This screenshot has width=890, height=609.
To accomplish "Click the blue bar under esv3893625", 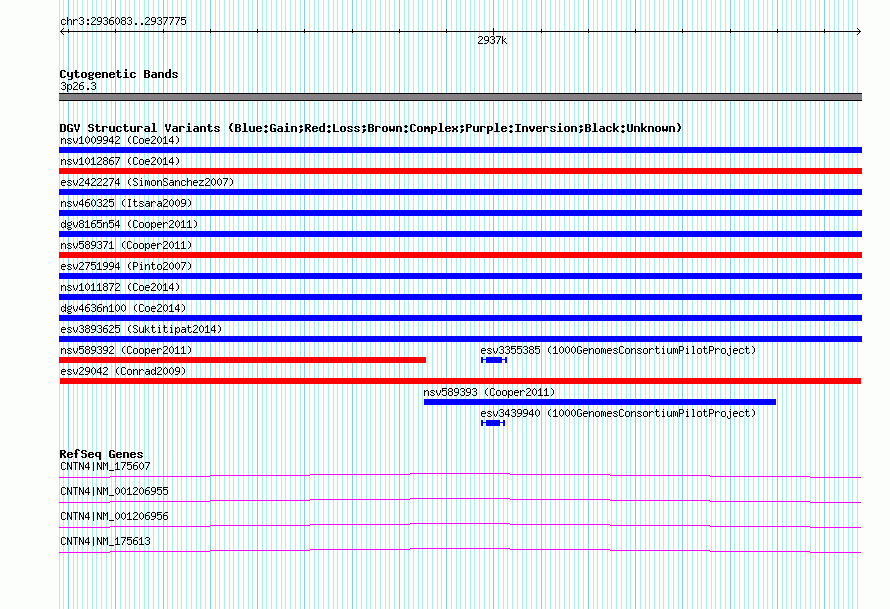I will (x=460, y=339).
